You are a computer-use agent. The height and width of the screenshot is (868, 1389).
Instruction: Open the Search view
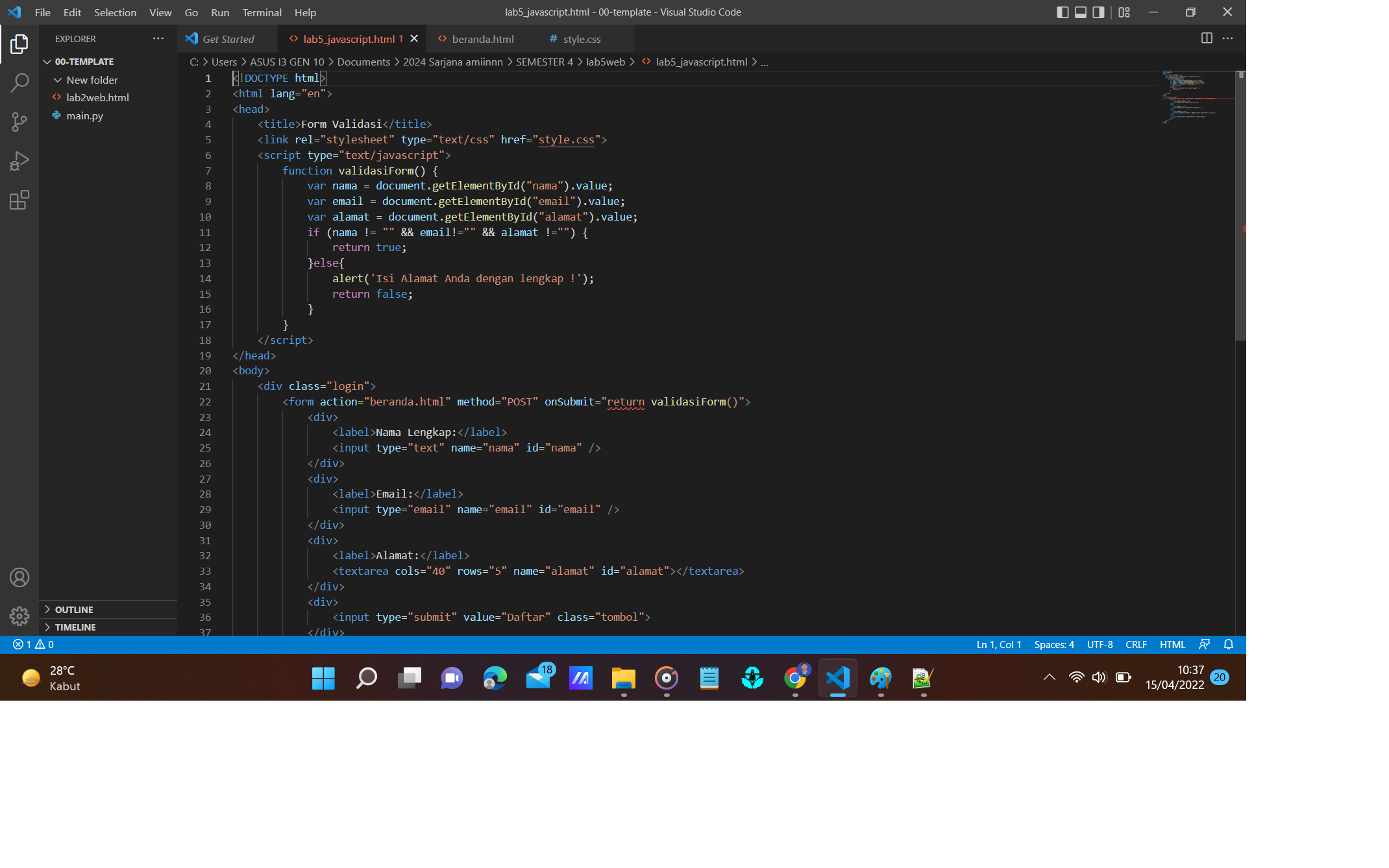click(x=19, y=83)
